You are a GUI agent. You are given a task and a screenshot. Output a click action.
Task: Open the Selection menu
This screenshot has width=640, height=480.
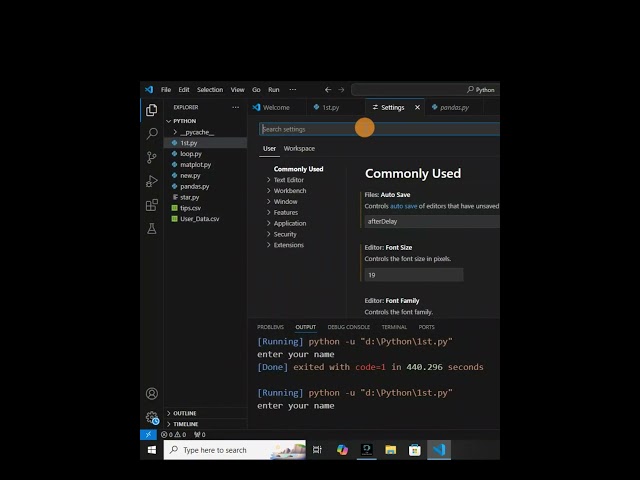210,89
